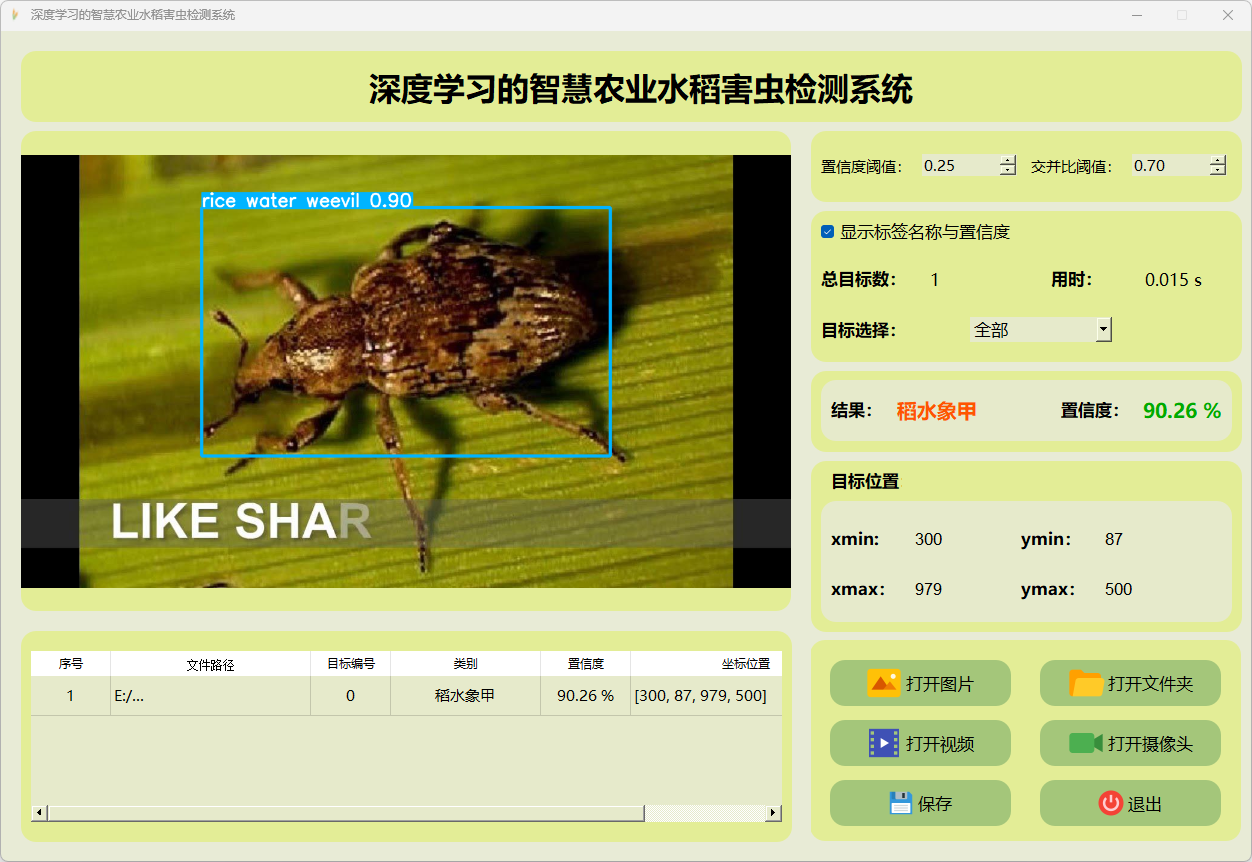Click the 置信度 column header in the table
The height and width of the screenshot is (862, 1252).
click(585, 664)
